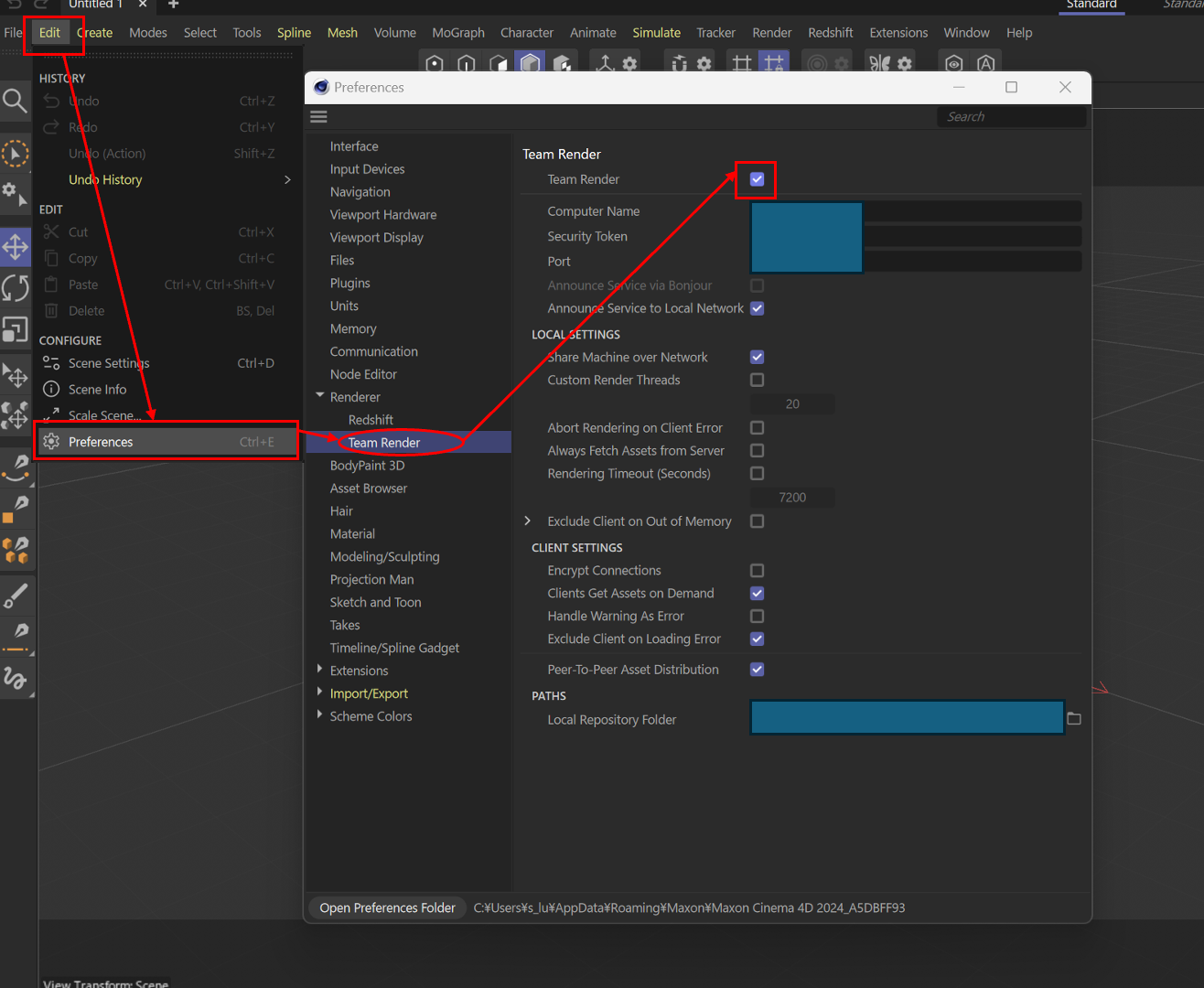This screenshot has width=1204, height=988.
Task: Open the Undo History submenu
Action: pos(167,179)
